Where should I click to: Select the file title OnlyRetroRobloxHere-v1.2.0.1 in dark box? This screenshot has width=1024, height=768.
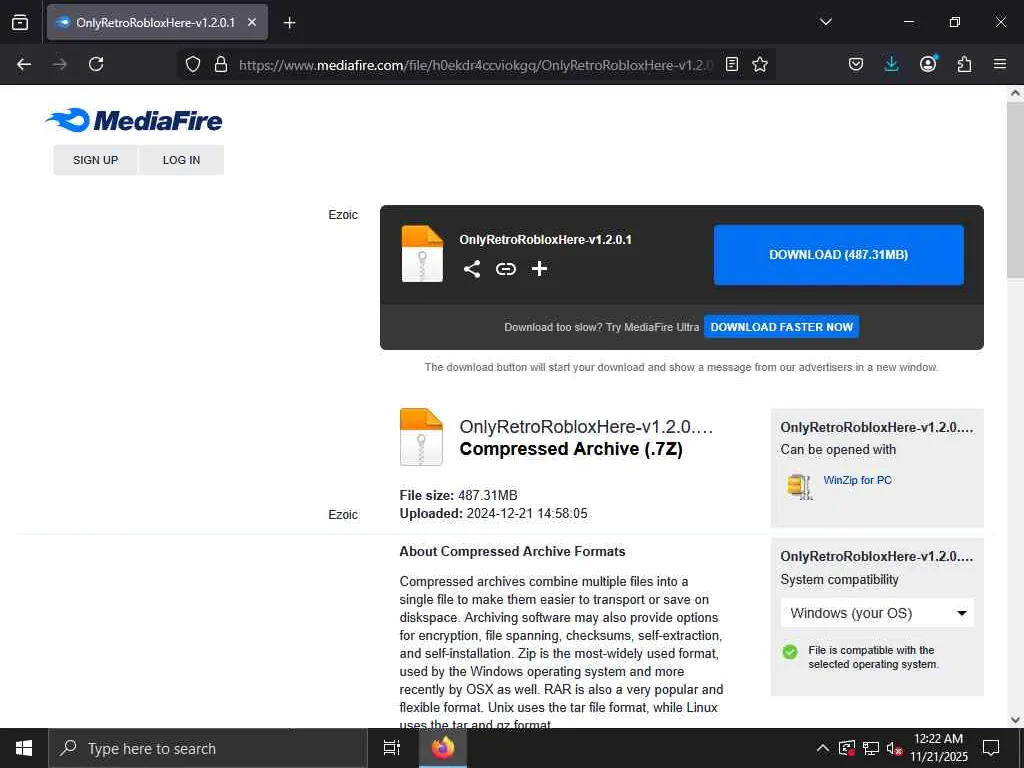pyautogui.click(x=545, y=240)
